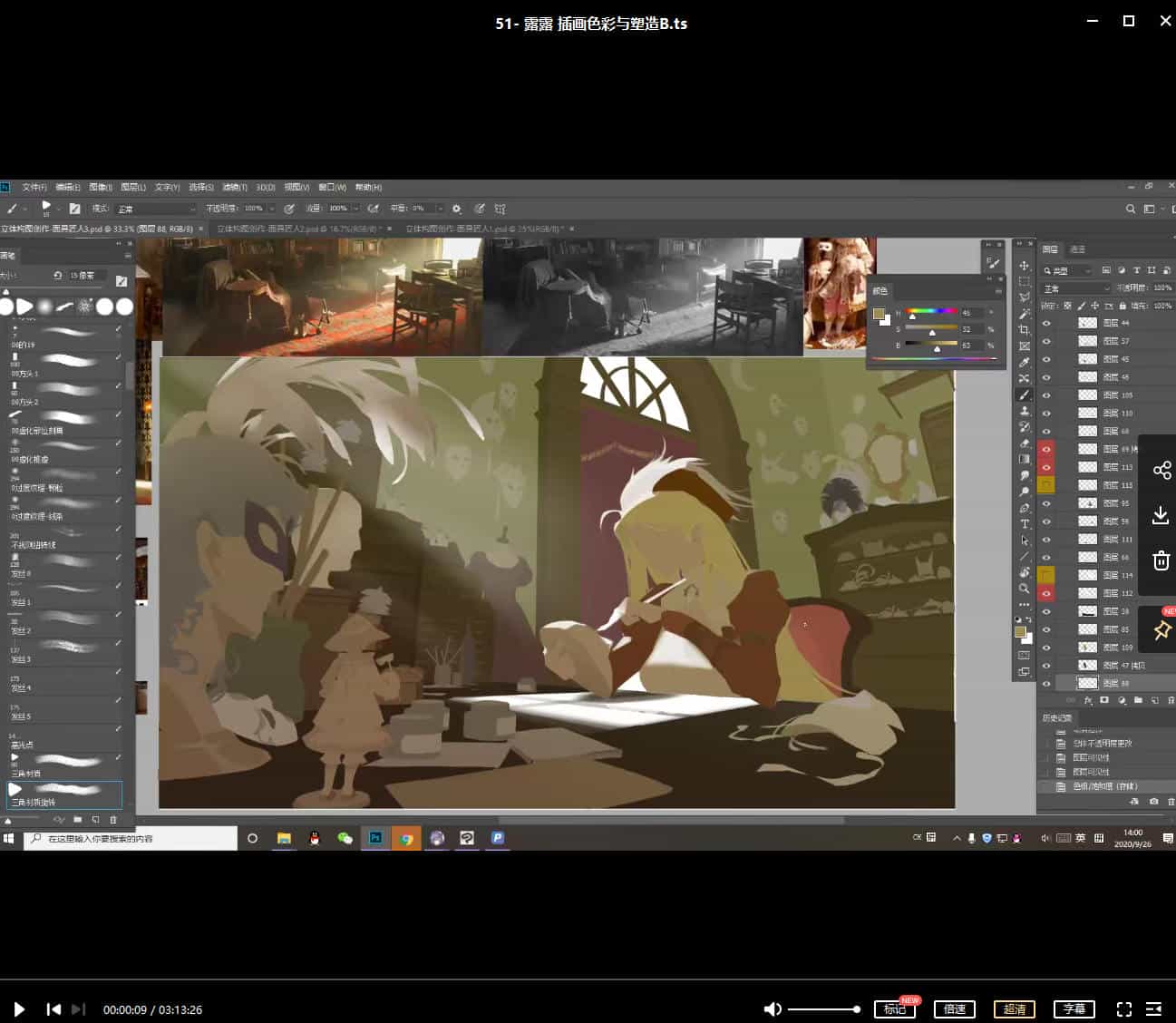
Task: Open the 文件(F) menu
Action: [34, 187]
